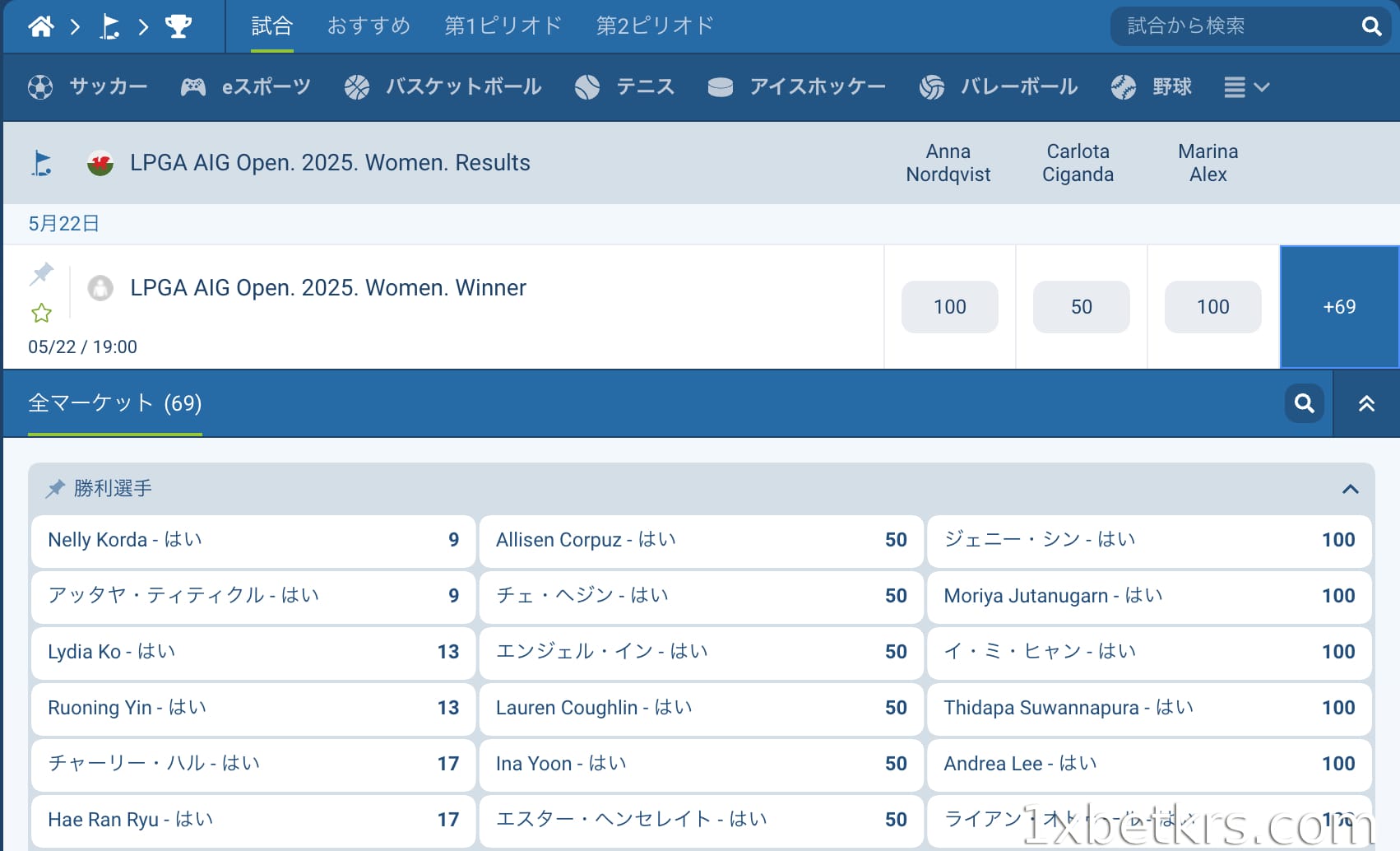Select the soccer ball icon

click(x=40, y=87)
